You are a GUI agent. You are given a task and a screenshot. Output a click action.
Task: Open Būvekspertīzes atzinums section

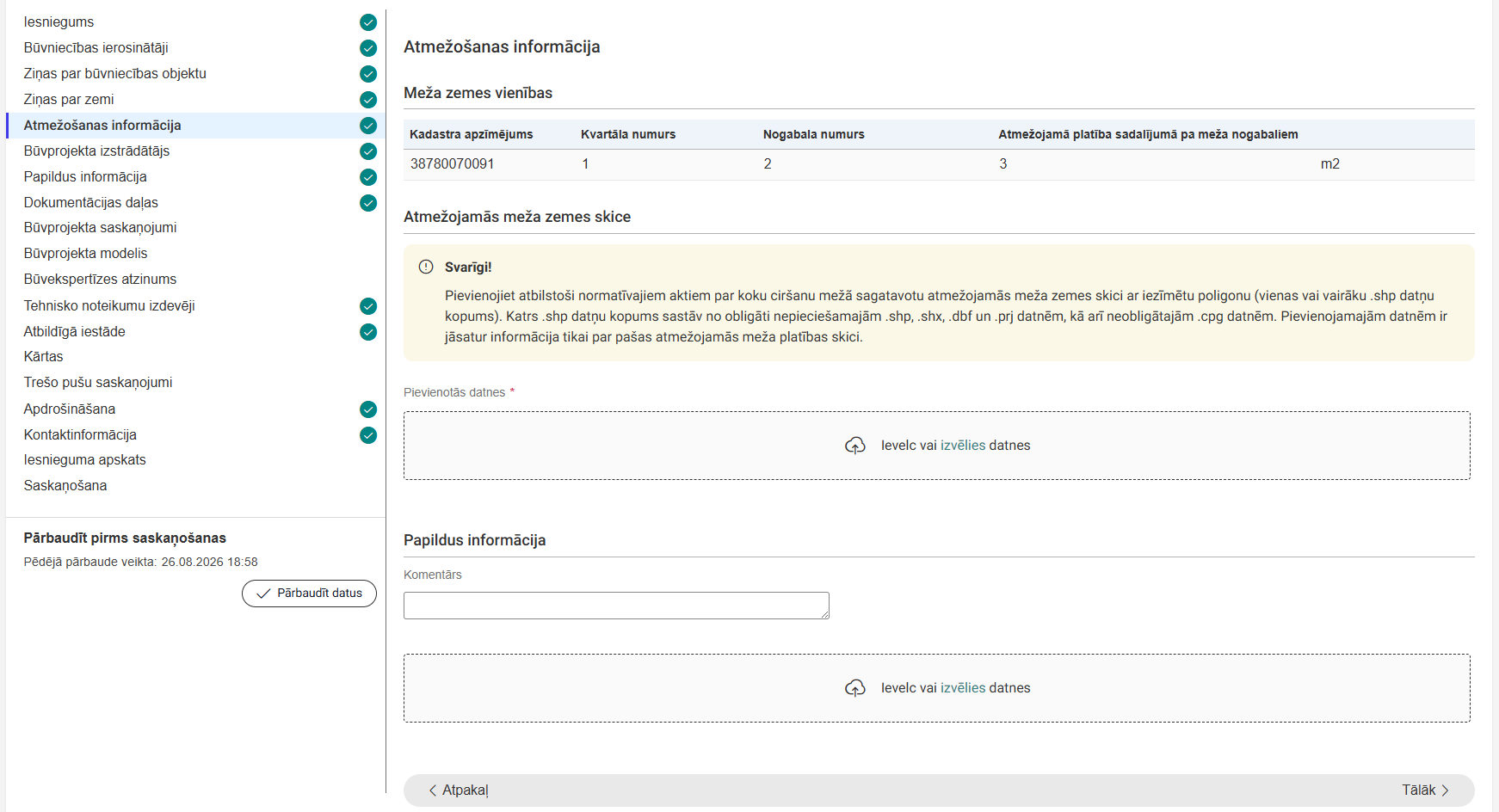(x=100, y=280)
